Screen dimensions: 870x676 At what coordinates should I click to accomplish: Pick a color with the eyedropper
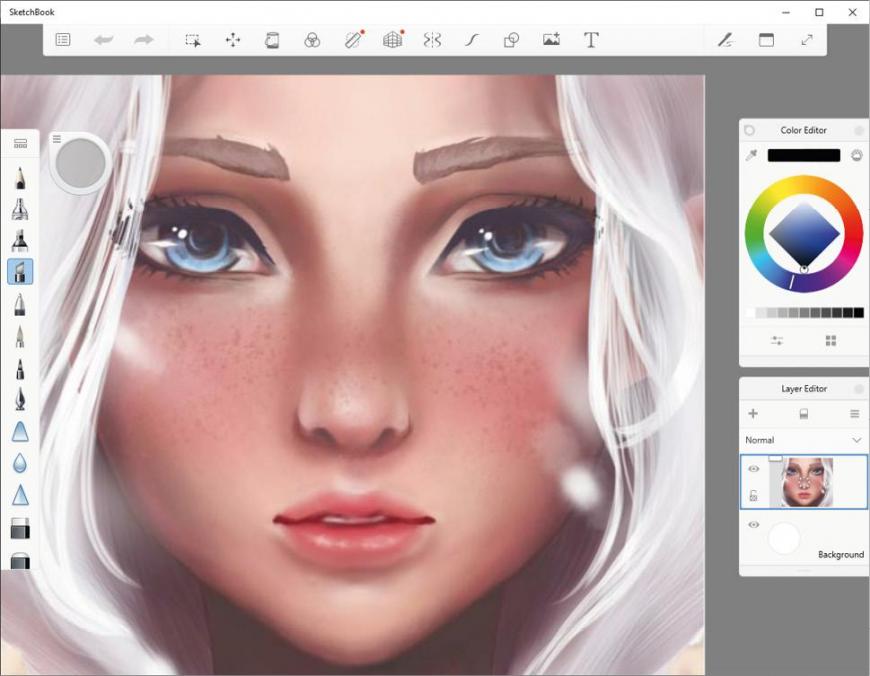point(751,155)
